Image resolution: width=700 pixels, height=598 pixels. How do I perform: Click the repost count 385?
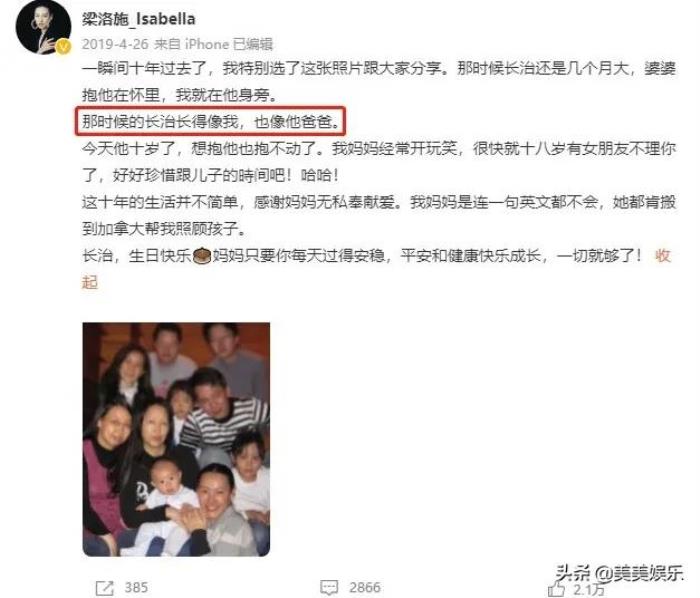[136, 587]
